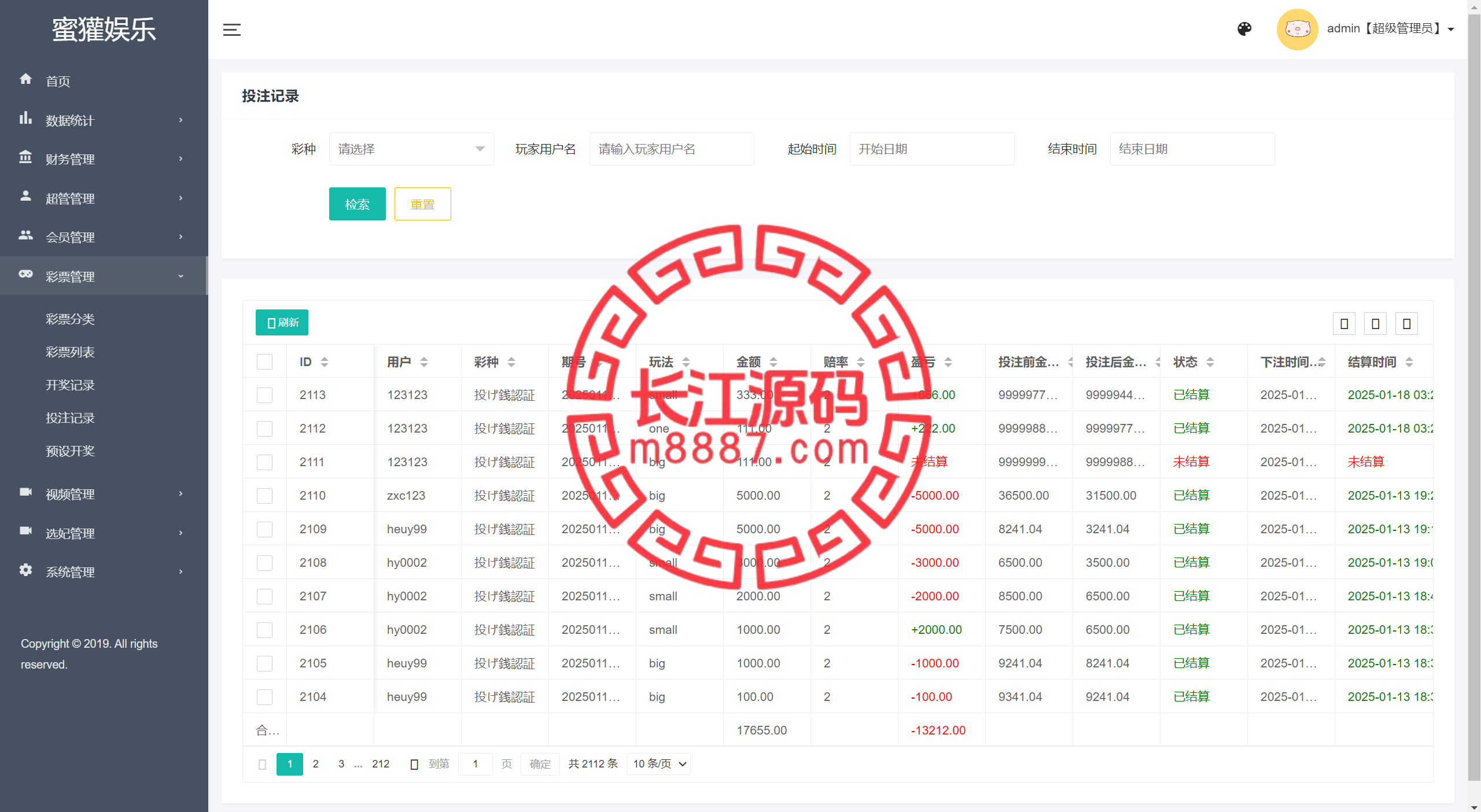1481x812 pixels.
Task: Check the row with ID 2109
Action: coord(264,529)
